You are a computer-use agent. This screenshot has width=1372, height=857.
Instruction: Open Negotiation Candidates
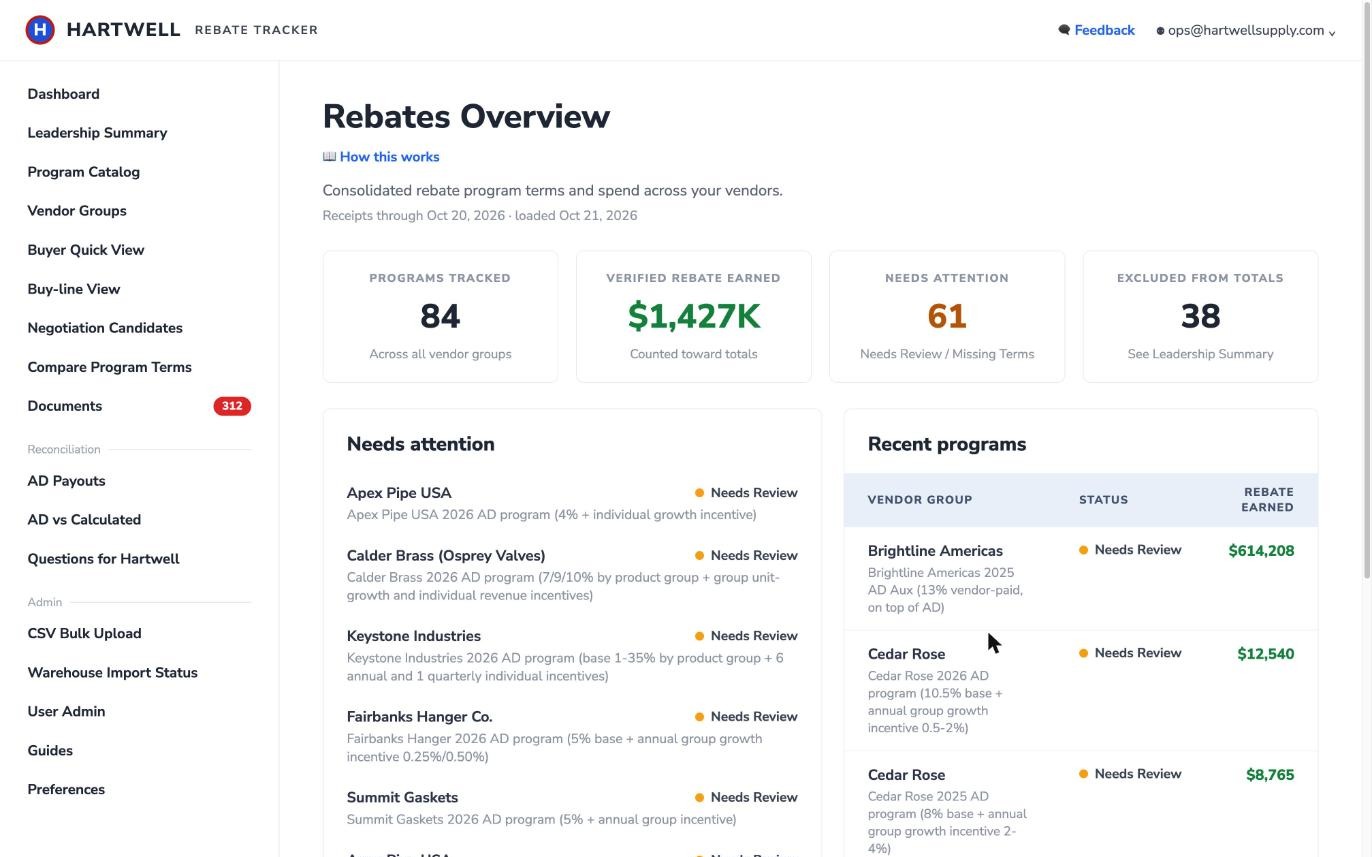pos(105,328)
